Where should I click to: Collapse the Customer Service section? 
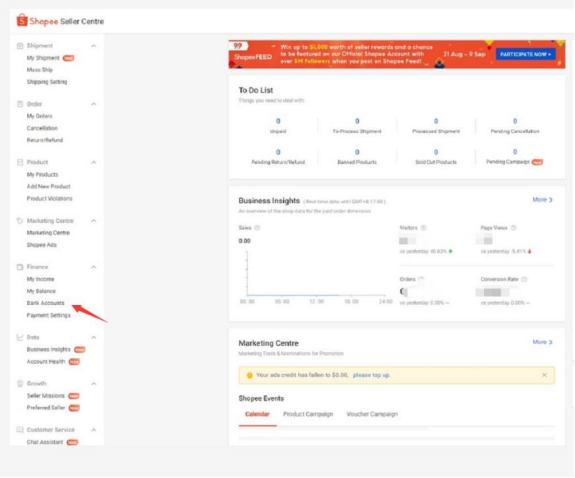pos(94,430)
